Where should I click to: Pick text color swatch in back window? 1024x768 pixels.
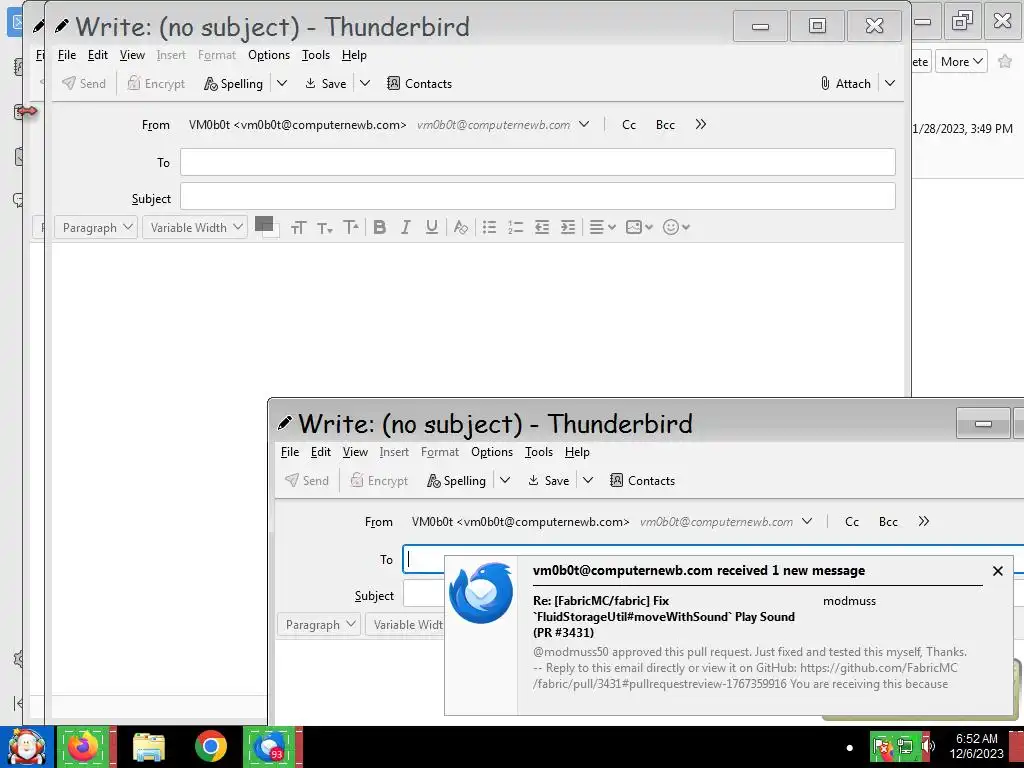coord(263,223)
